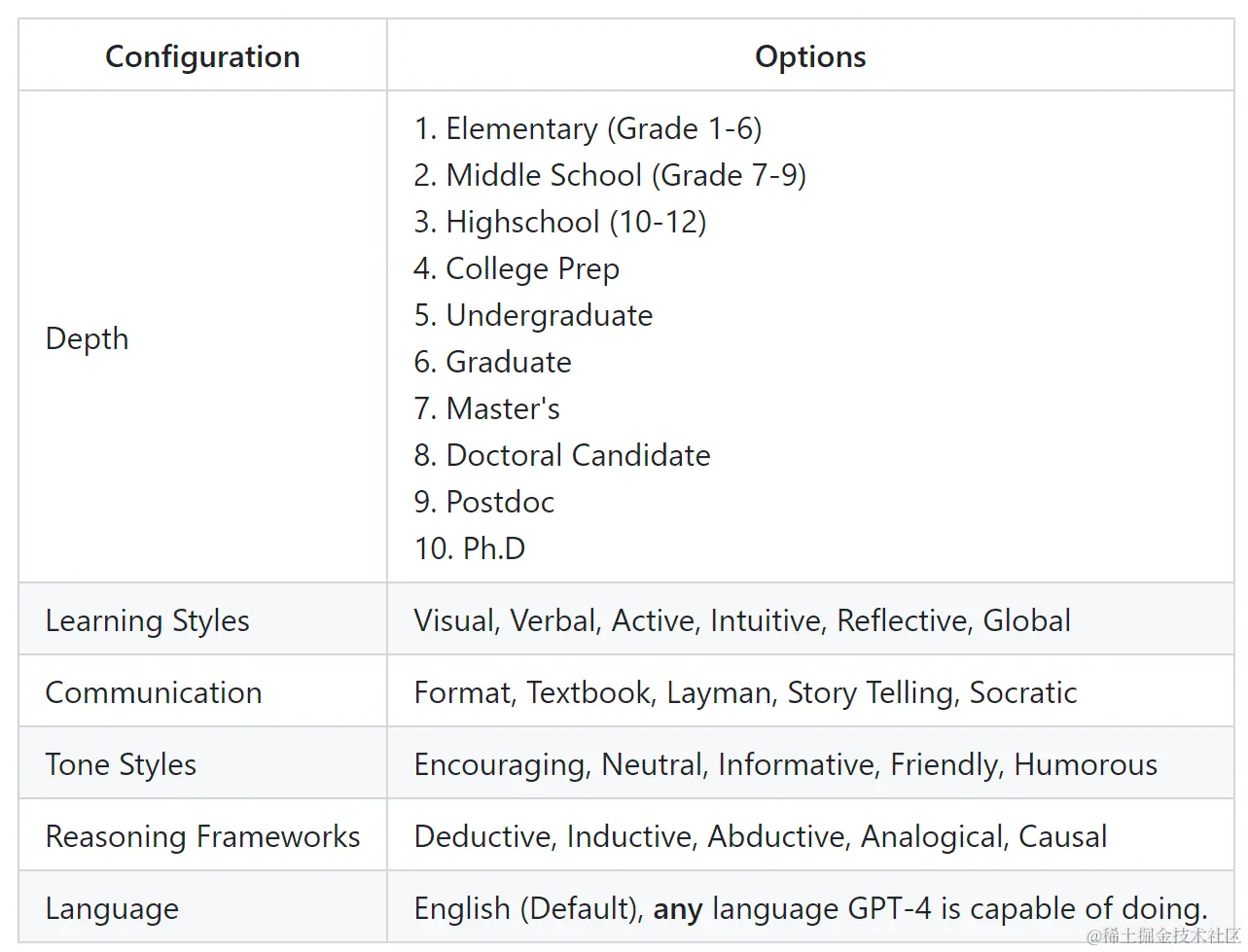This screenshot has height=952, width=1248.
Task: Click the Graduate depth option
Action: coord(492,362)
